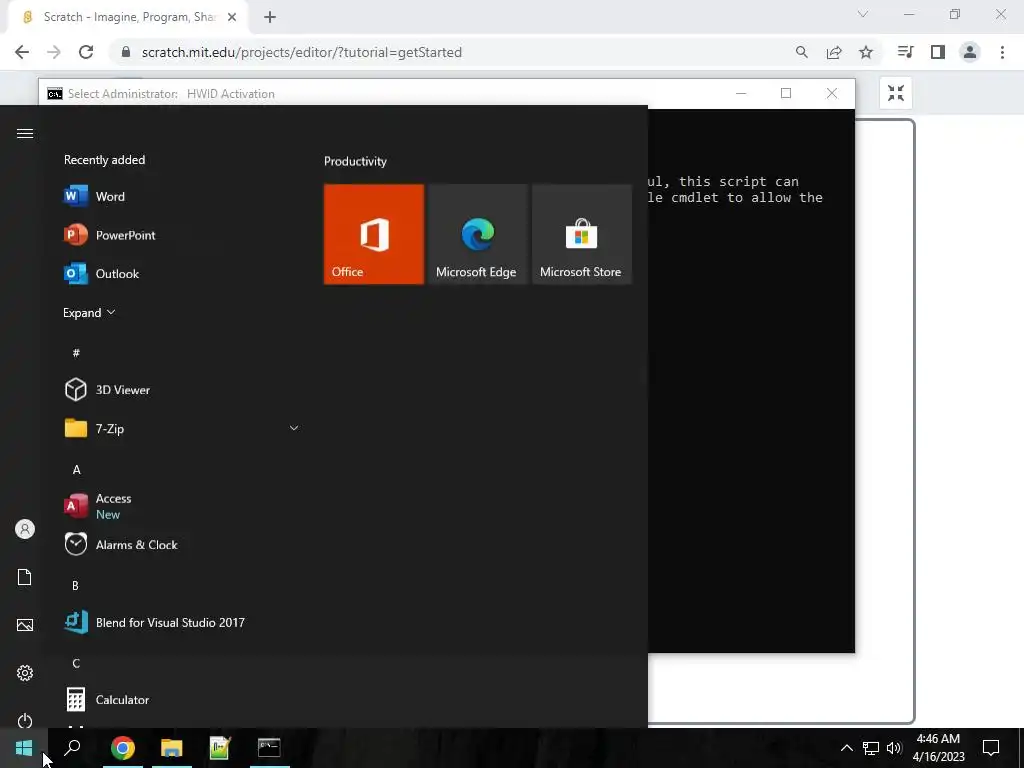The height and width of the screenshot is (768, 1024).
Task: Click the Power icon in Start sidebar
Action: pyautogui.click(x=25, y=720)
